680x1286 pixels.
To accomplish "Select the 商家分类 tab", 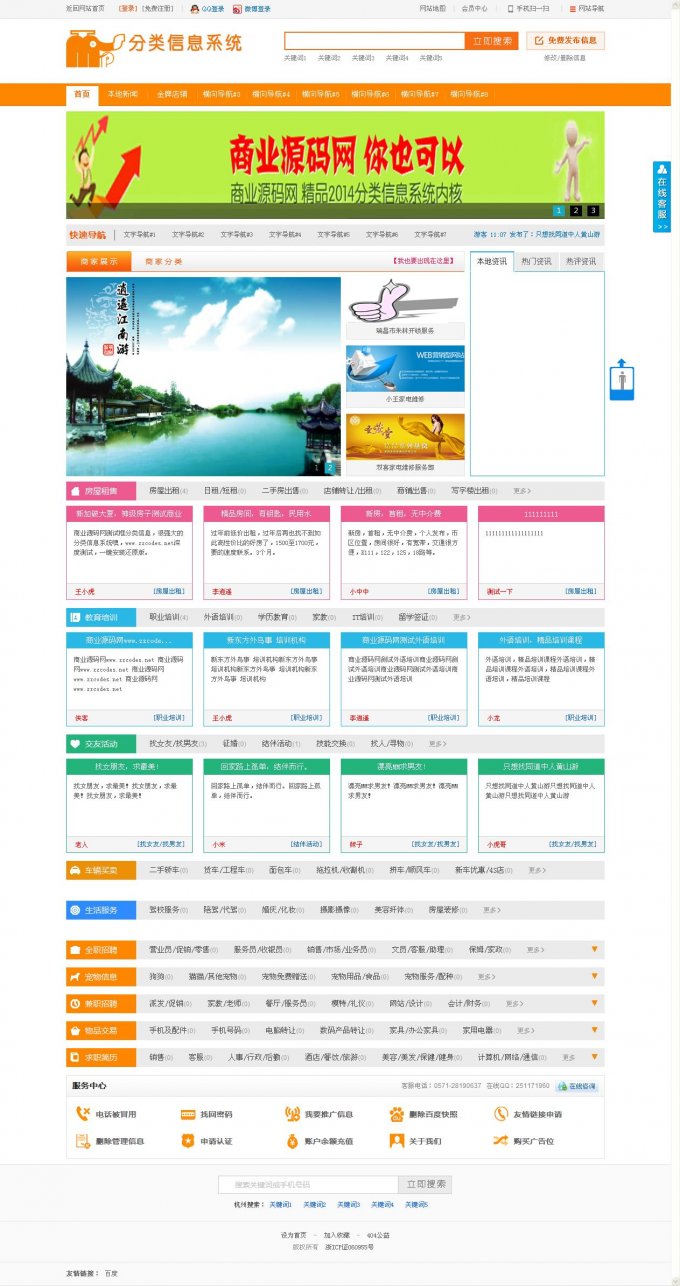I will point(164,262).
